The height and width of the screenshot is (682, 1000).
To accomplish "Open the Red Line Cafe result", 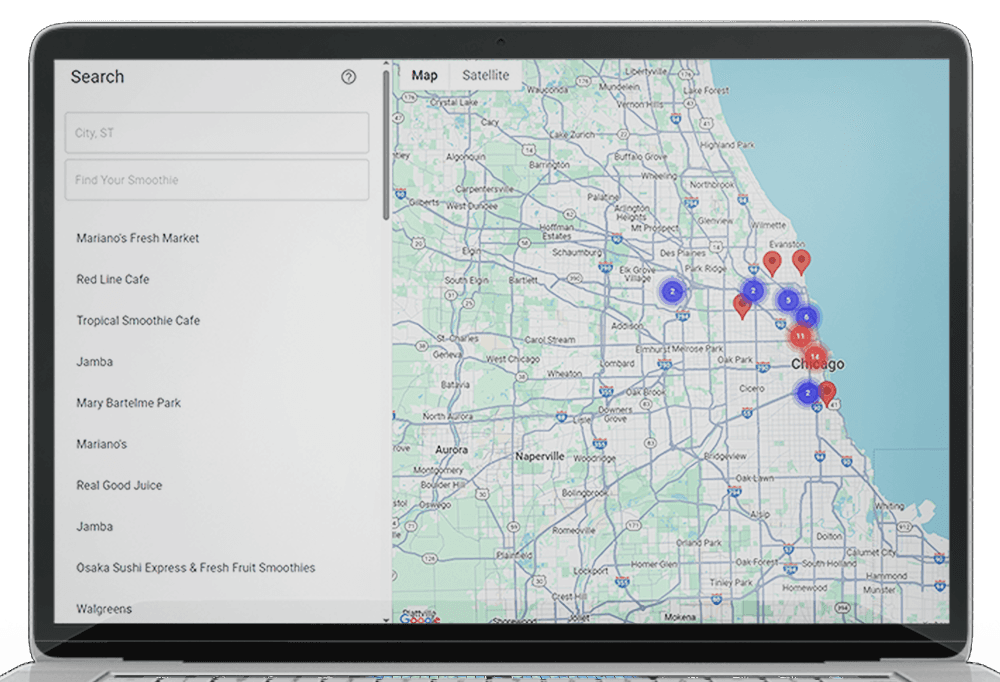I will pos(113,279).
